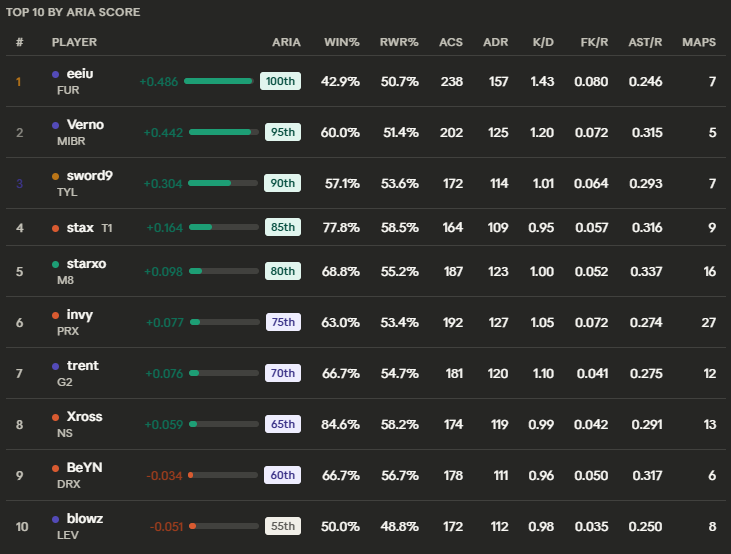Click the 60th percentile badge
The image size is (731, 554).
tap(282, 475)
